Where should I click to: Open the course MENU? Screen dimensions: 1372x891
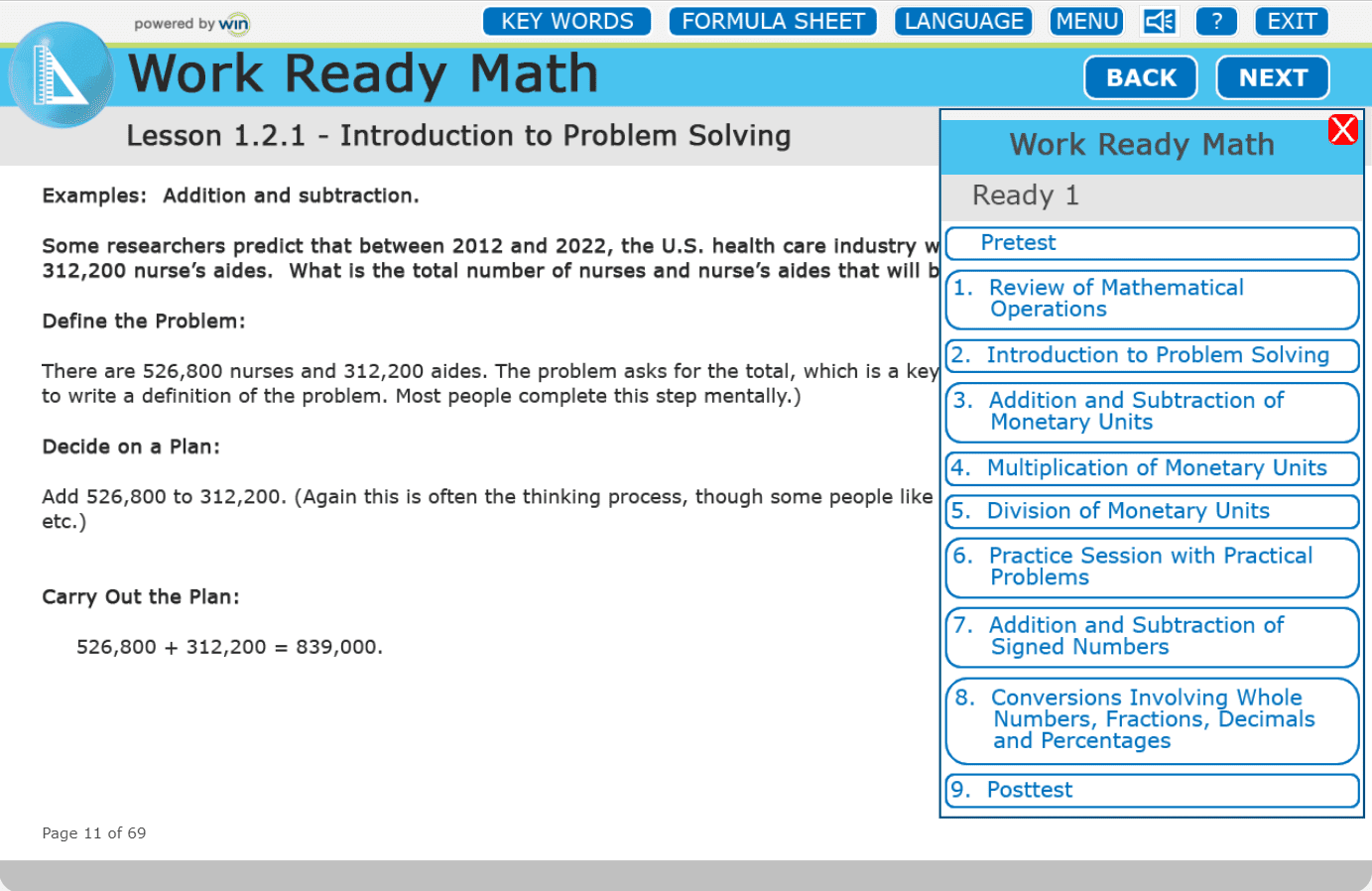coord(1085,21)
